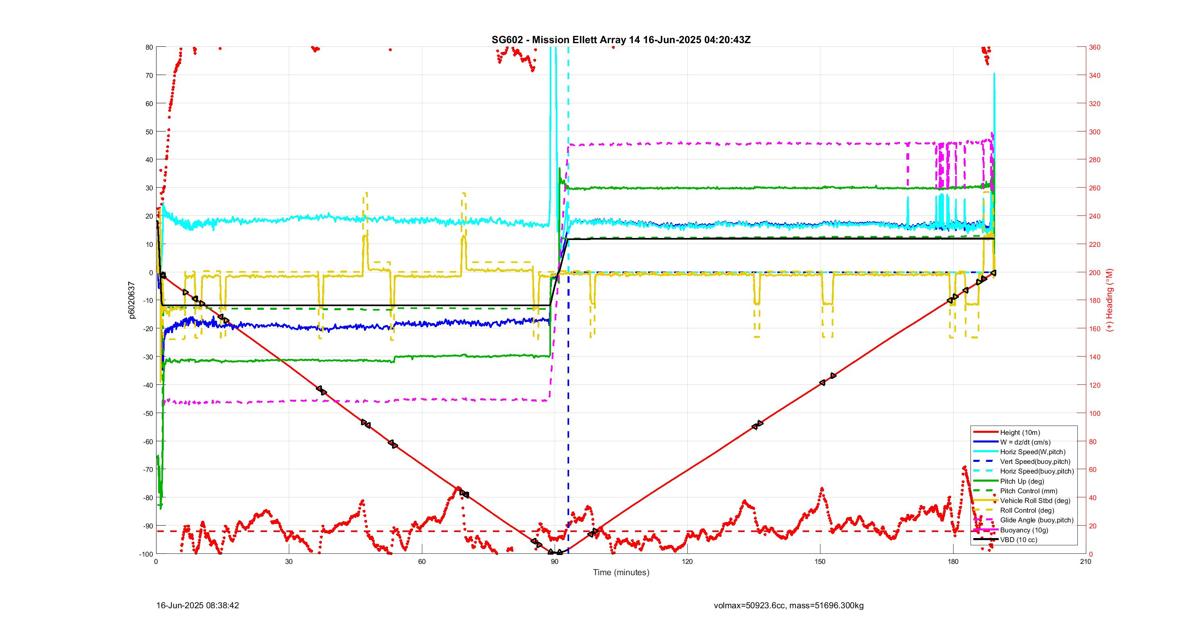Select the "Glide Angle (buoy,pitch)" legend entry
1200x622 pixels.
coord(1037,520)
